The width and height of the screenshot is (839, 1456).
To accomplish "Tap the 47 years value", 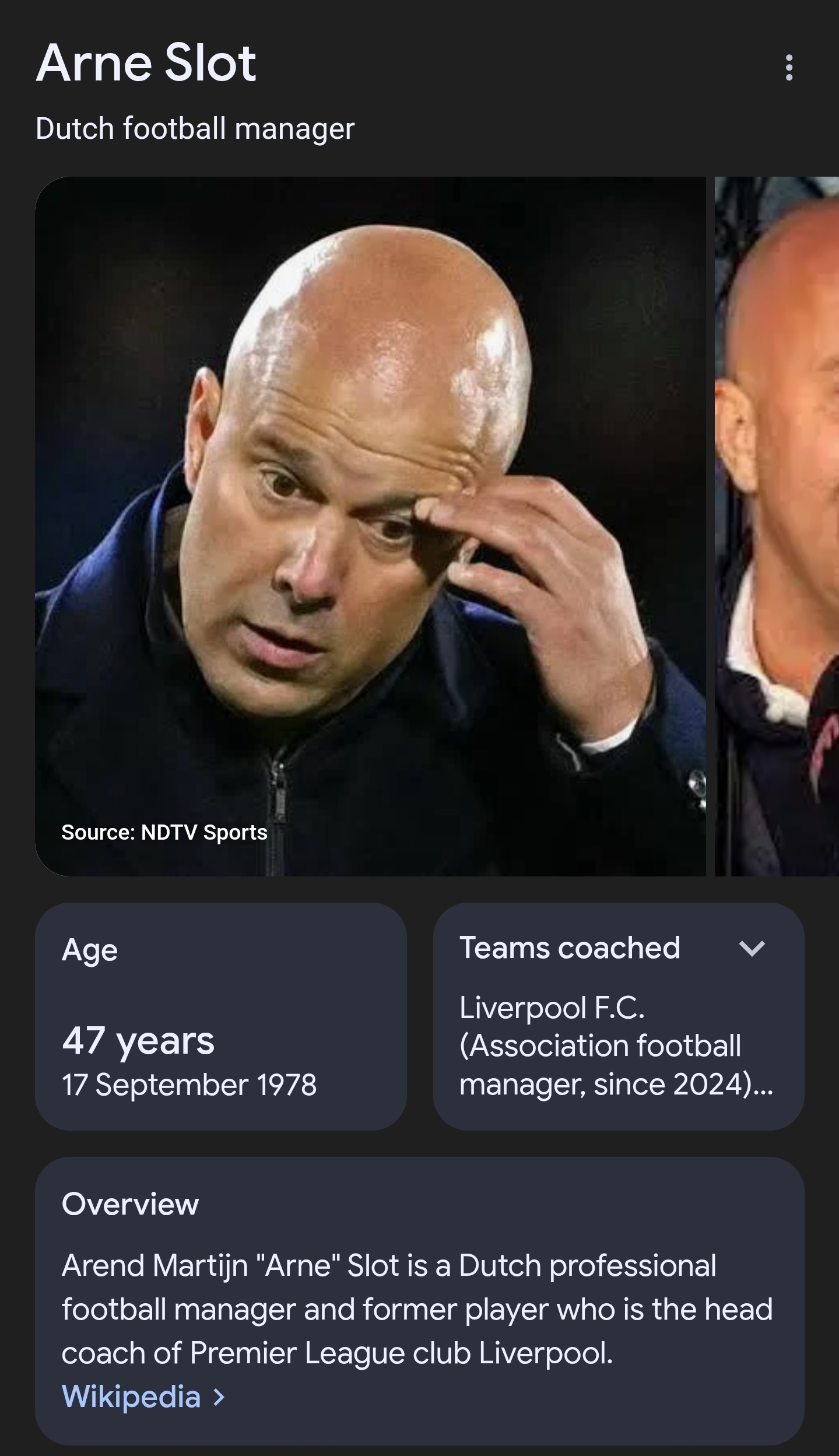I will (138, 1041).
